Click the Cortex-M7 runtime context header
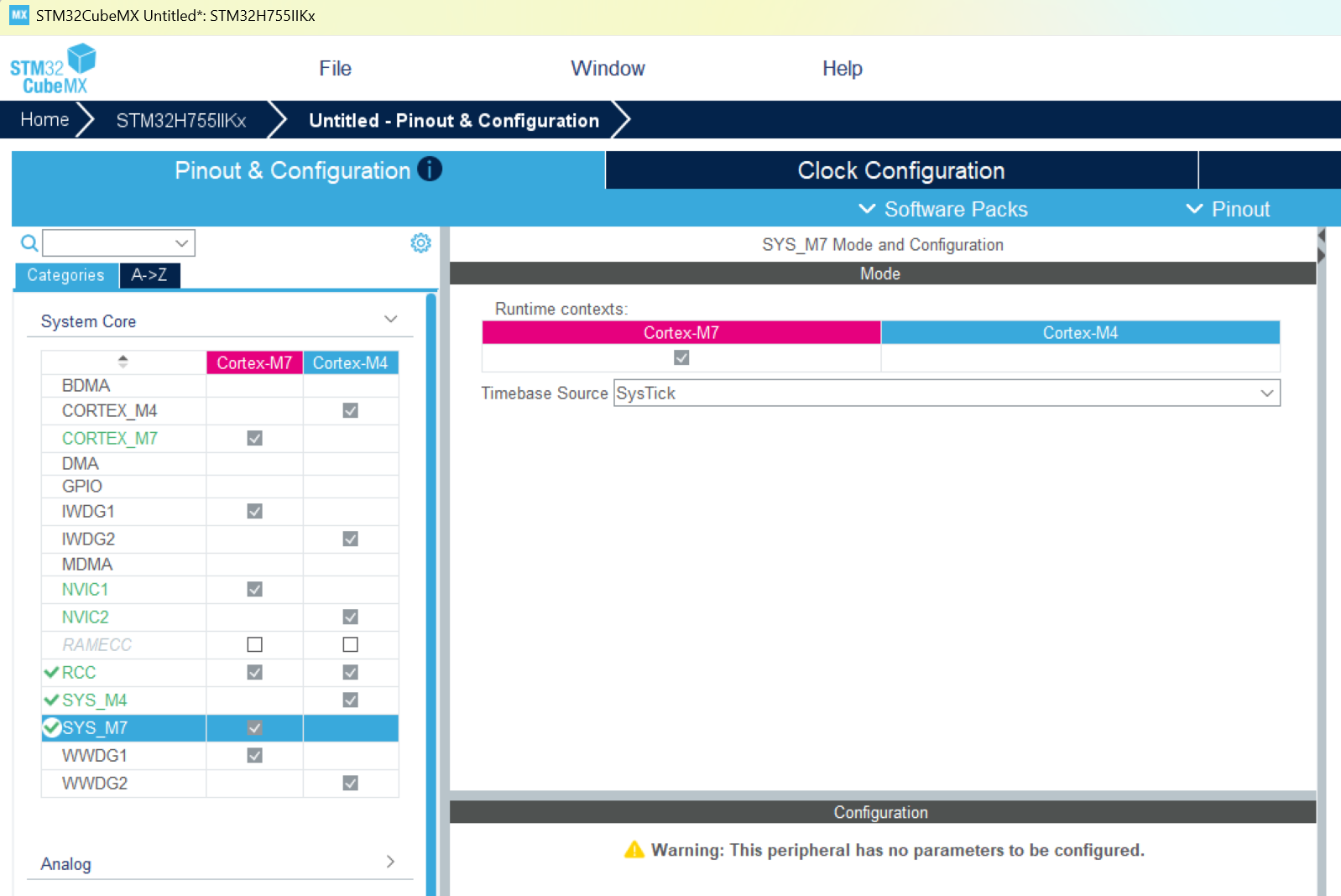The image size is (1341, 896). [x=681, y=332]
